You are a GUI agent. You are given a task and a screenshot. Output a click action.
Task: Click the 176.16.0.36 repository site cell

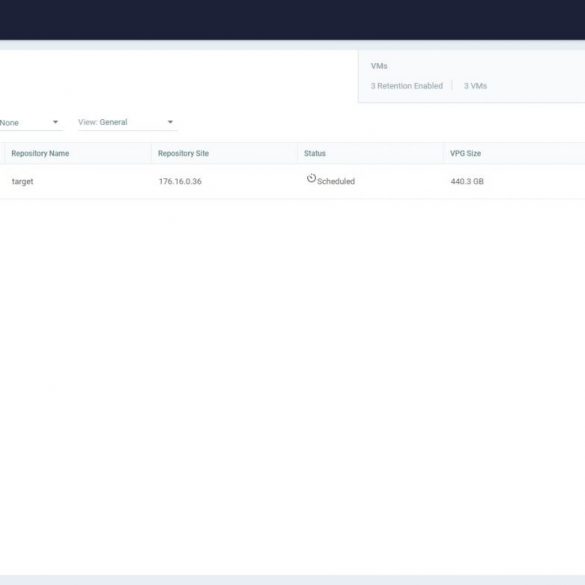pos(180,181)
